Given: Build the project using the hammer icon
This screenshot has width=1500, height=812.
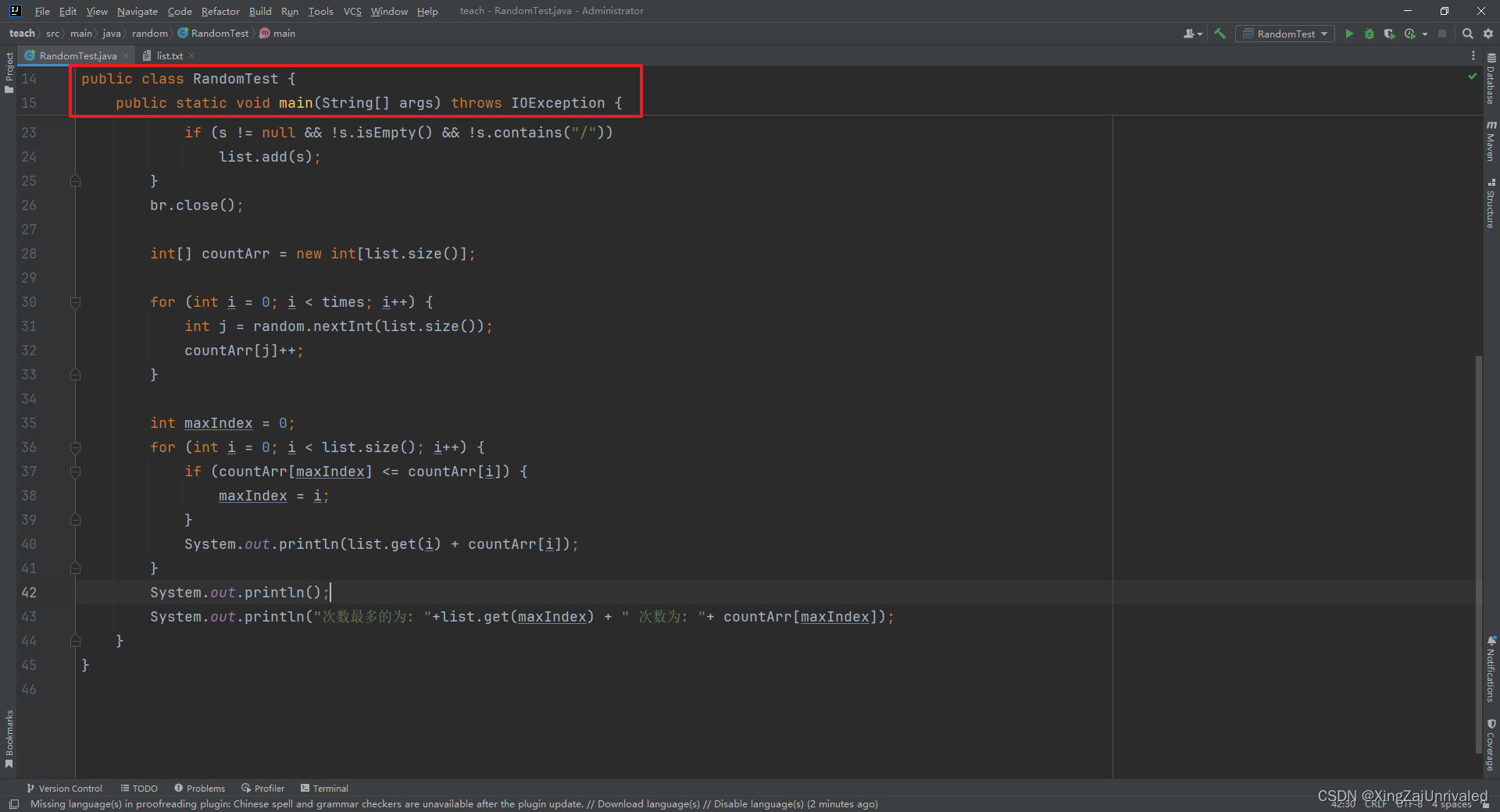Looking at the screenshot, I should 1220,34.
